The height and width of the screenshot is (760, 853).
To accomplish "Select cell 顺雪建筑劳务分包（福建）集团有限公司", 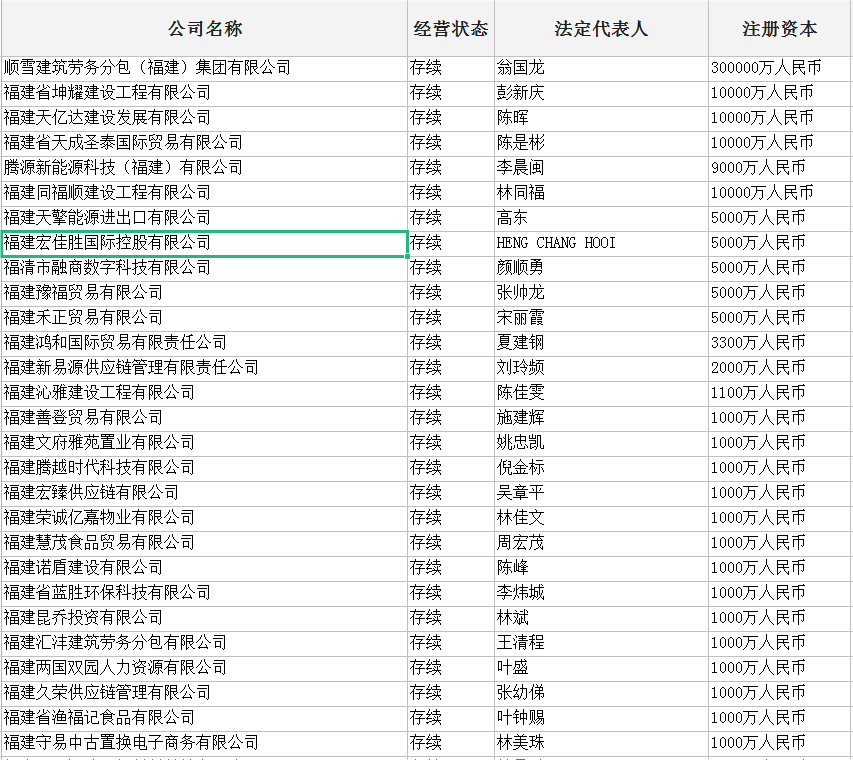I will tap(205, 68).
